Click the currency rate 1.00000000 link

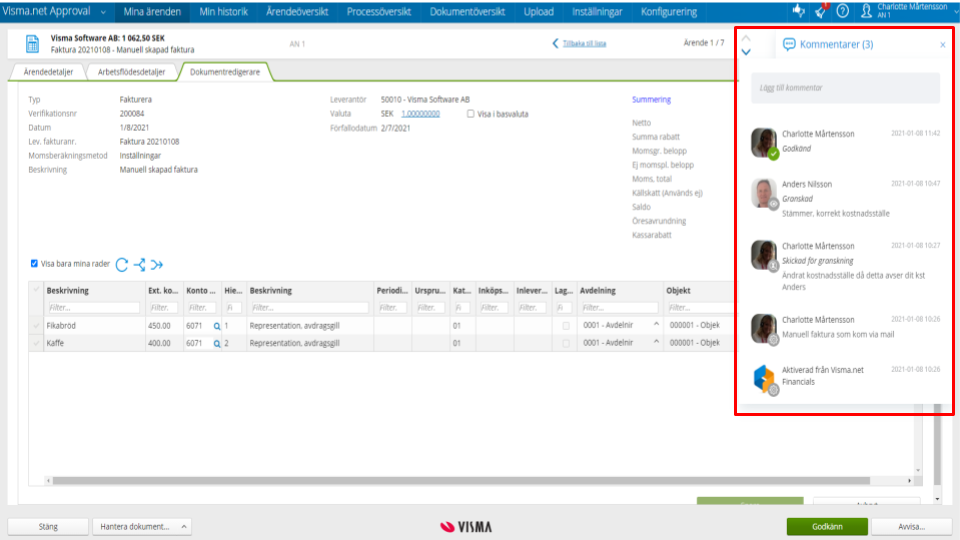pos(421,114)
